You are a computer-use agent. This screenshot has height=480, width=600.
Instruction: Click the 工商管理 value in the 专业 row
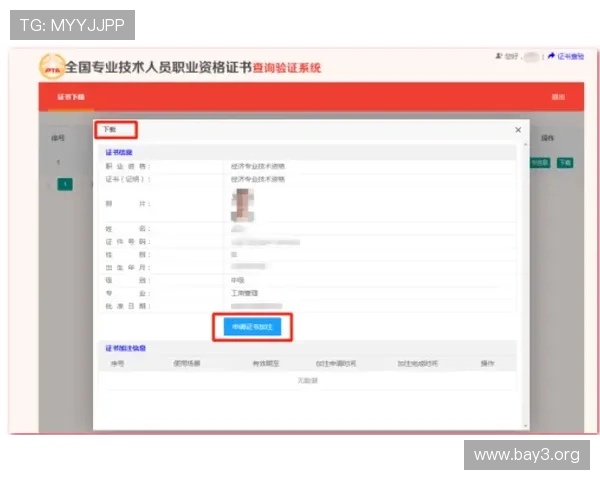click(245, 293)
